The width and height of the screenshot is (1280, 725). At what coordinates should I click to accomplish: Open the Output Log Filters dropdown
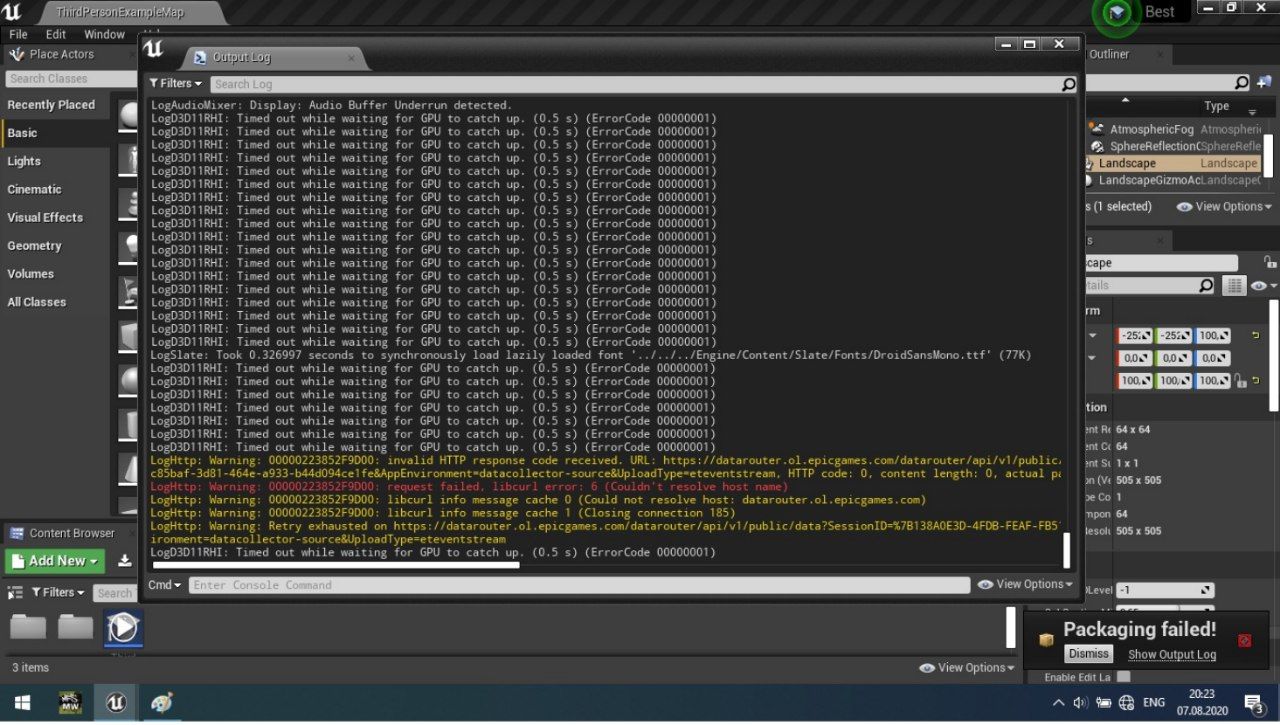[x=176, y=84]
